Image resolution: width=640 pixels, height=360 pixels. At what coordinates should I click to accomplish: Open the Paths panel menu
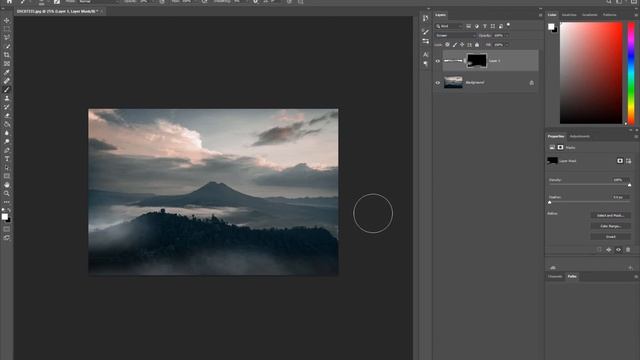(636, 277)
